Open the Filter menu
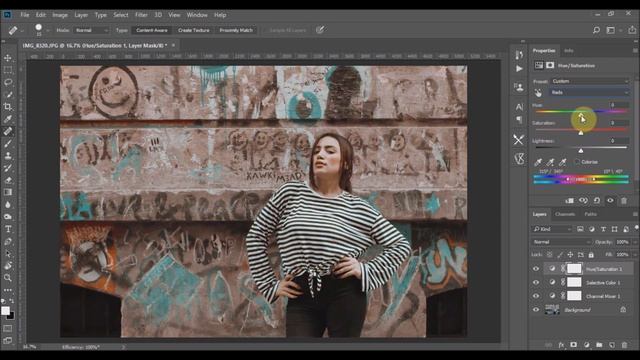The image size is (640, 360). point(141,15)
